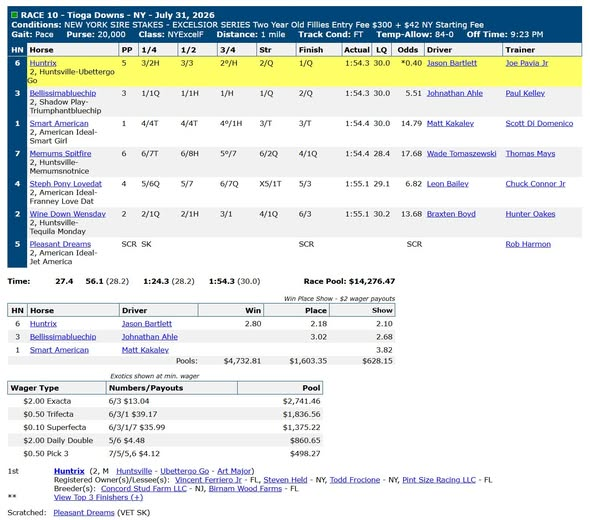Screen dimensions: 590x520
Task: Select the Bellissimabluechip horse link in race results
Action: tap(63, 93)
